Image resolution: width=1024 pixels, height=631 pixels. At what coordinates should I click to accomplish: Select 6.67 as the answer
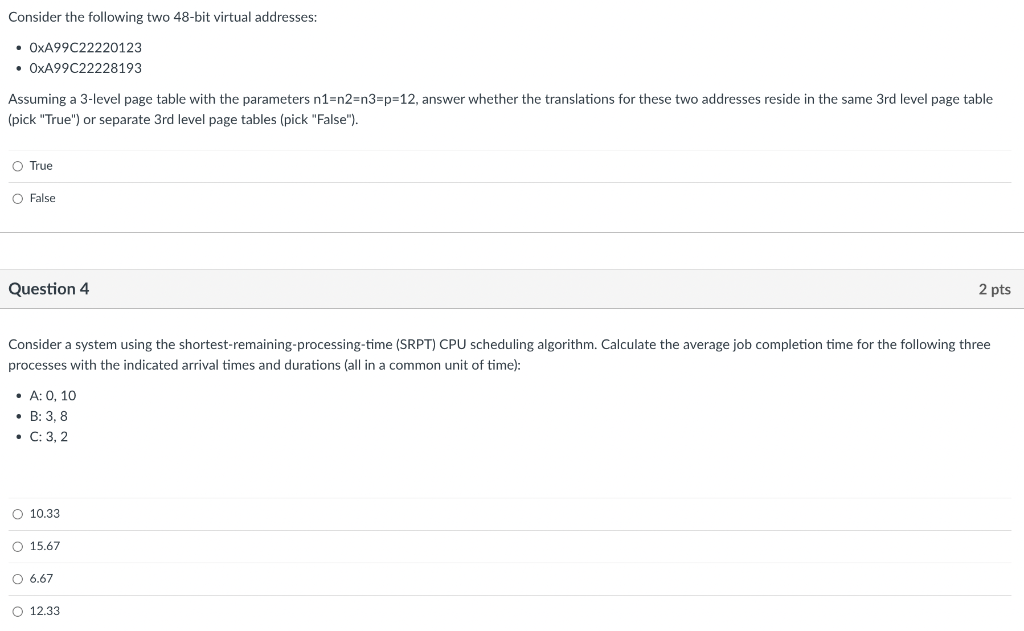pos(17,578)
